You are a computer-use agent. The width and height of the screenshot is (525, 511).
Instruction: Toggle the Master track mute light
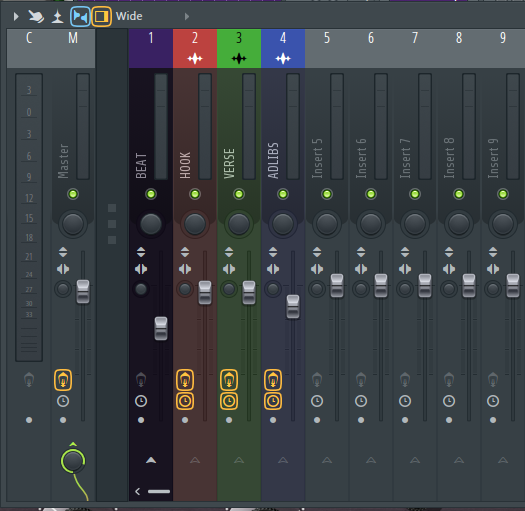point(73,194)
